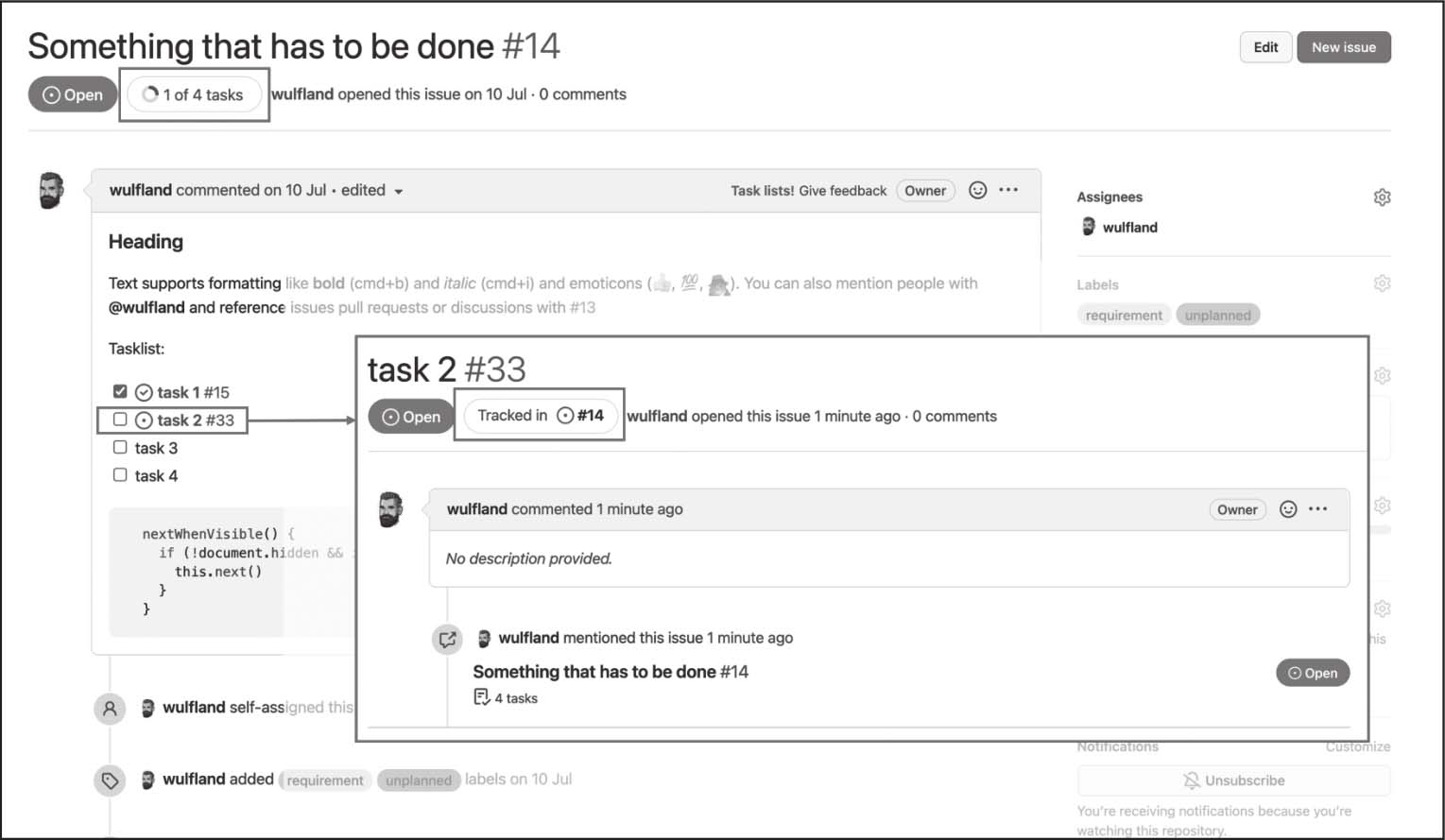The height and width of the screenshot is (840, 1445).
Task: Click the 'this.next()' line in the code block
Action: pos(218,572)
